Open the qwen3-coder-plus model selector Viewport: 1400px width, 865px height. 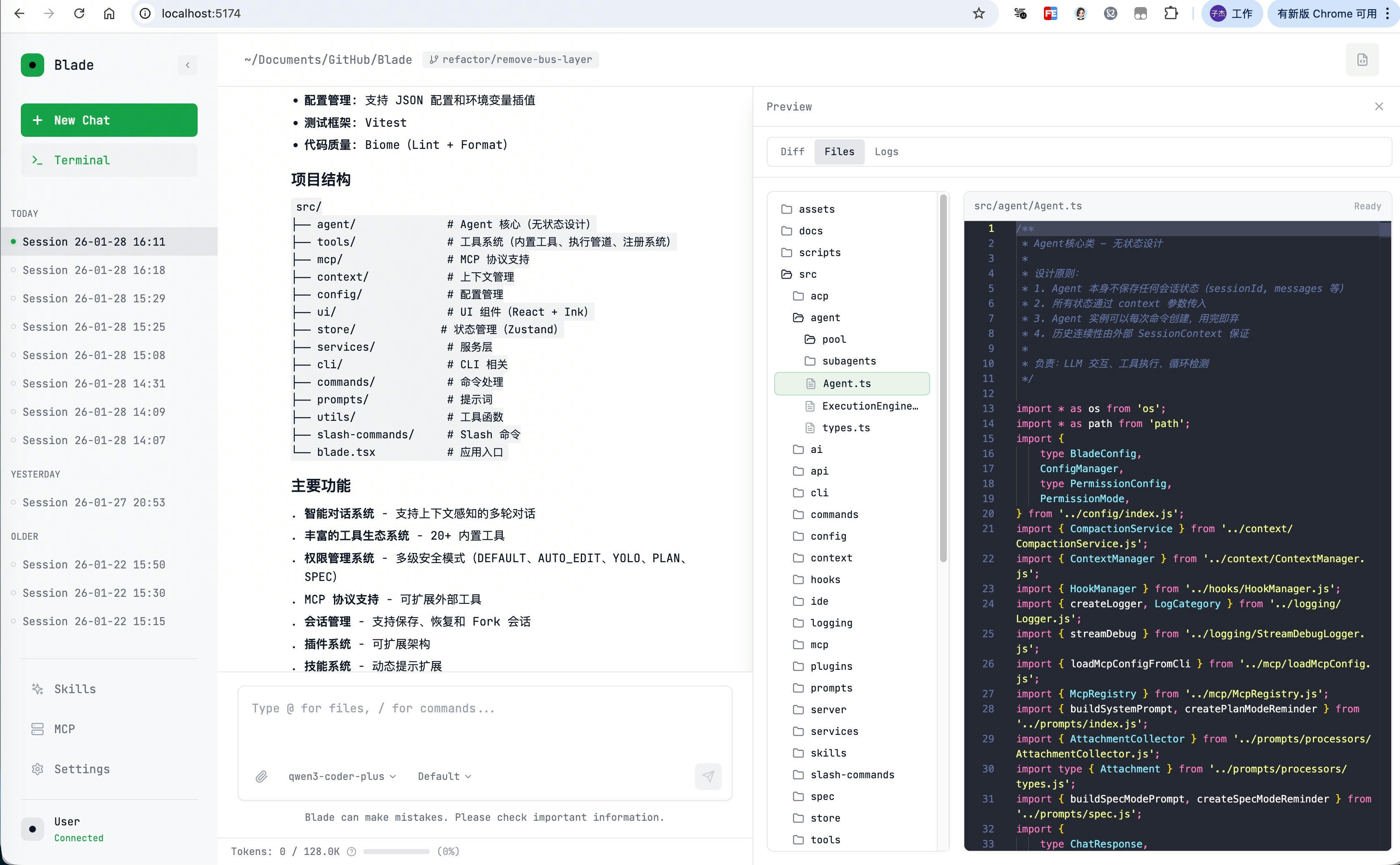(x=341, y=776)
